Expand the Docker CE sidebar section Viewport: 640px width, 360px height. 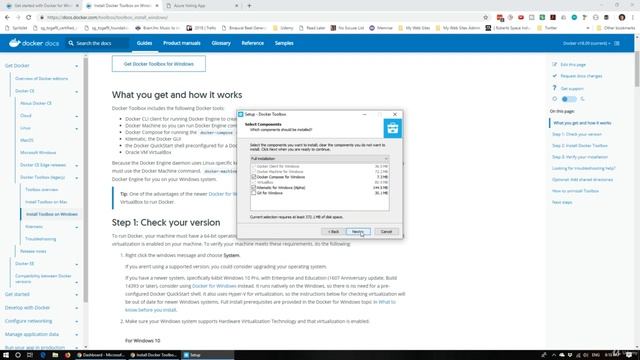(x=76, y=91)
